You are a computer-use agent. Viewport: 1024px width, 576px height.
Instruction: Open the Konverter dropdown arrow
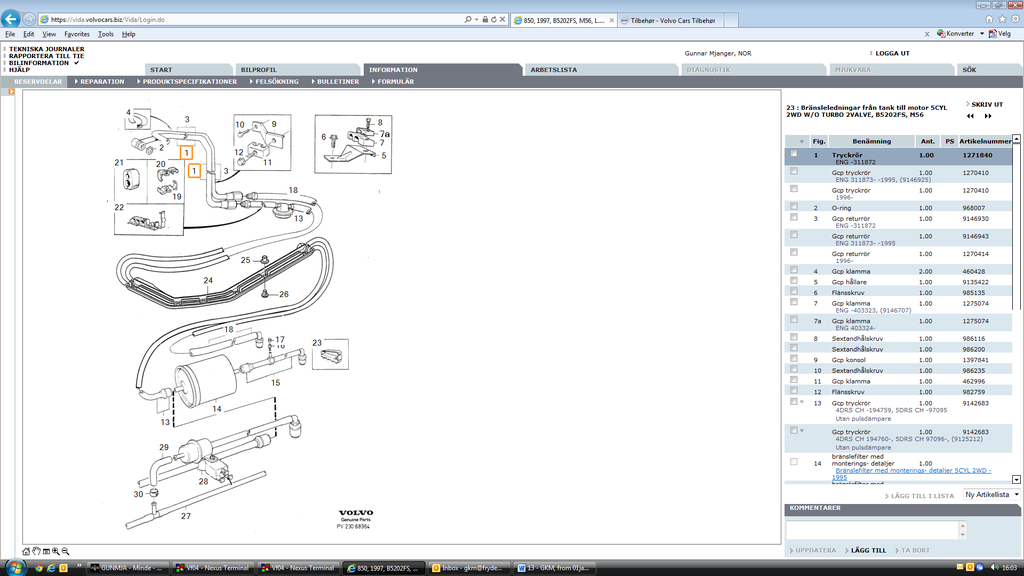(982, 34)
